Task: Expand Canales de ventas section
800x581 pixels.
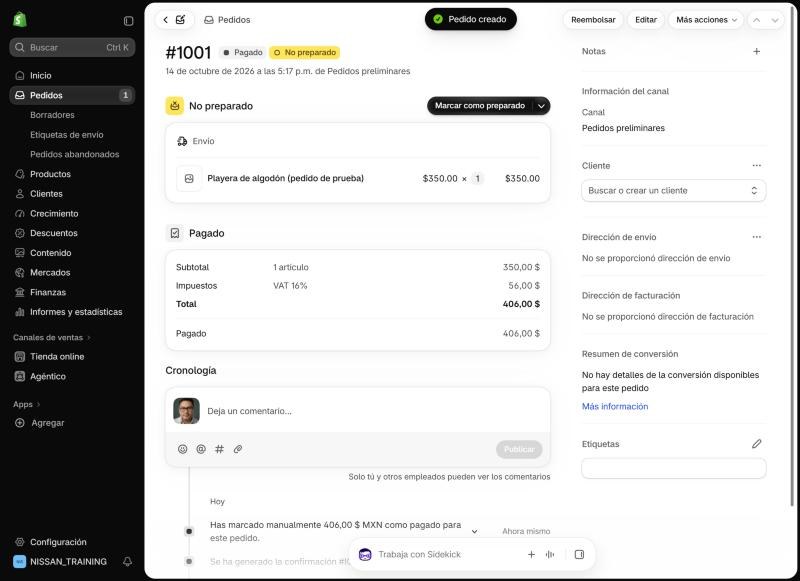Action: tap(52, 337)
